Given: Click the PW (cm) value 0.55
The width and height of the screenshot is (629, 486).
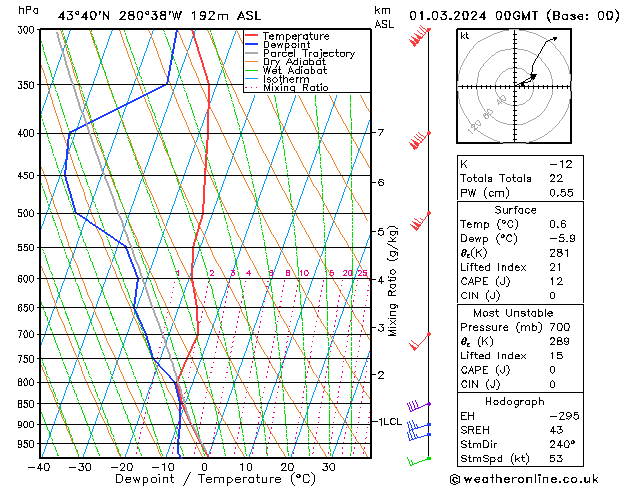Looking at the screenshot, I should (561, 193).
